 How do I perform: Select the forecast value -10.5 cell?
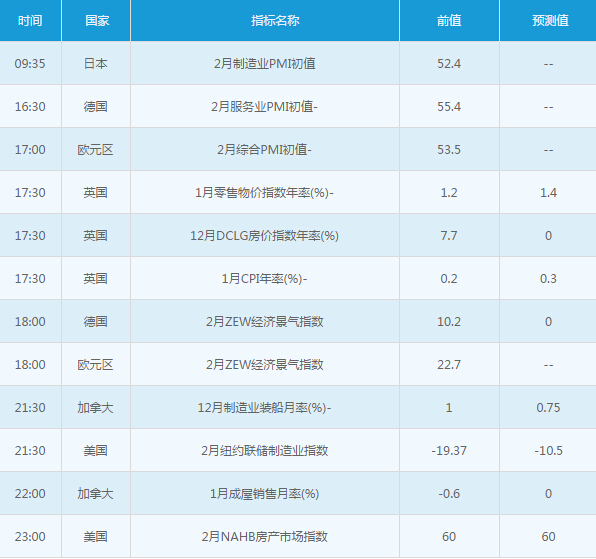pyautogui.click(x=548, y=450)
